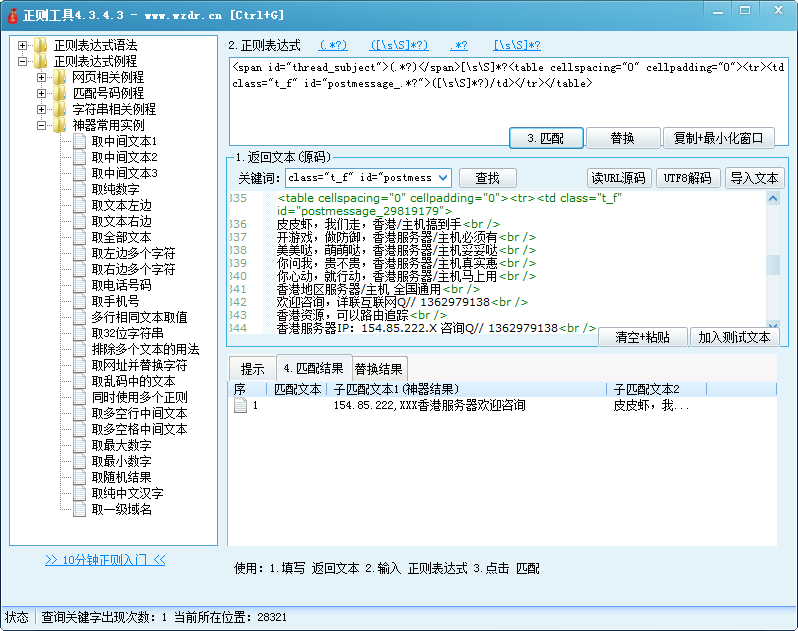
Task: Click the document icon beside 取乱码中的文本
Action: [x=79, y=381]
